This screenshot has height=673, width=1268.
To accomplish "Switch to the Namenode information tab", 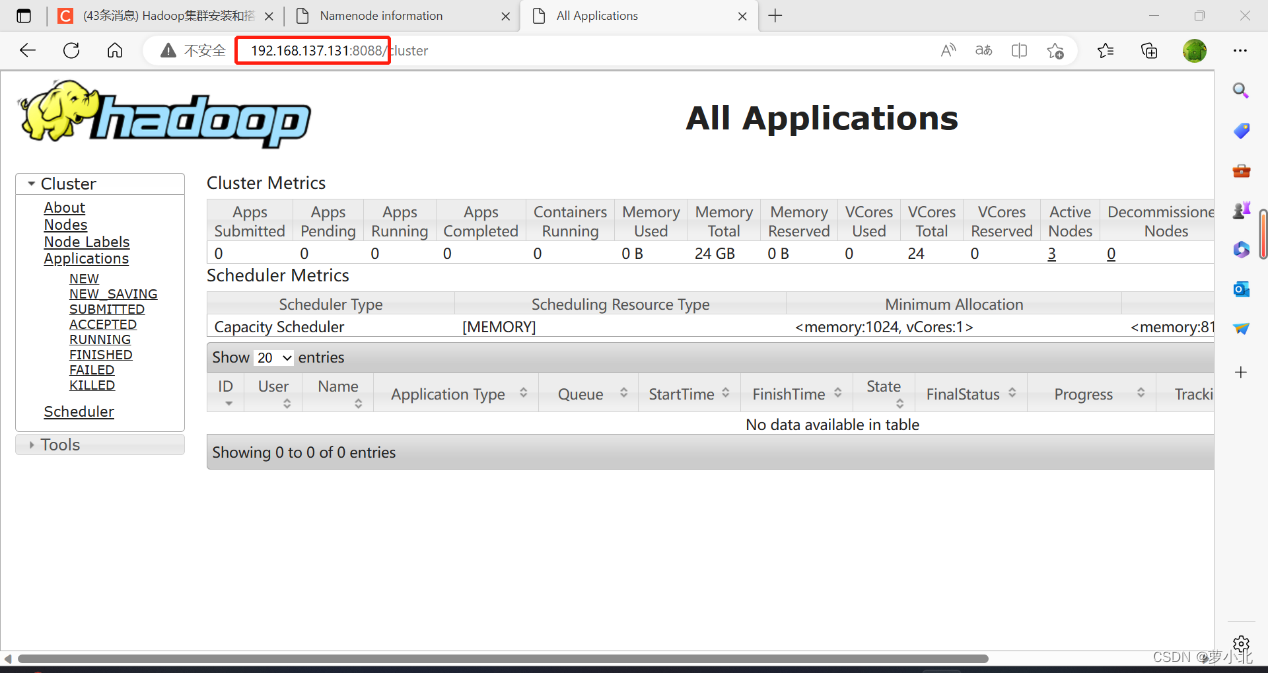I will click(402, 16).
